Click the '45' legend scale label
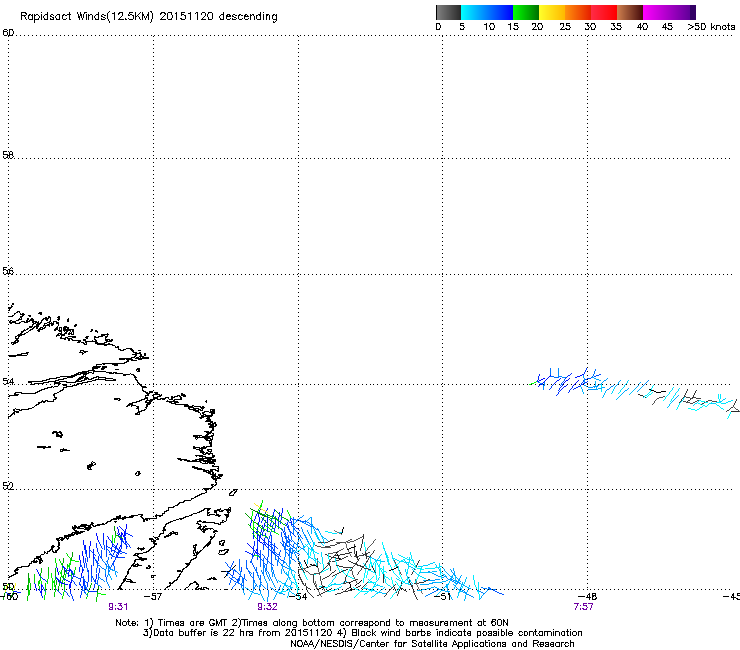The height and width of the screenshot is (650, 740). click(667, 27)
